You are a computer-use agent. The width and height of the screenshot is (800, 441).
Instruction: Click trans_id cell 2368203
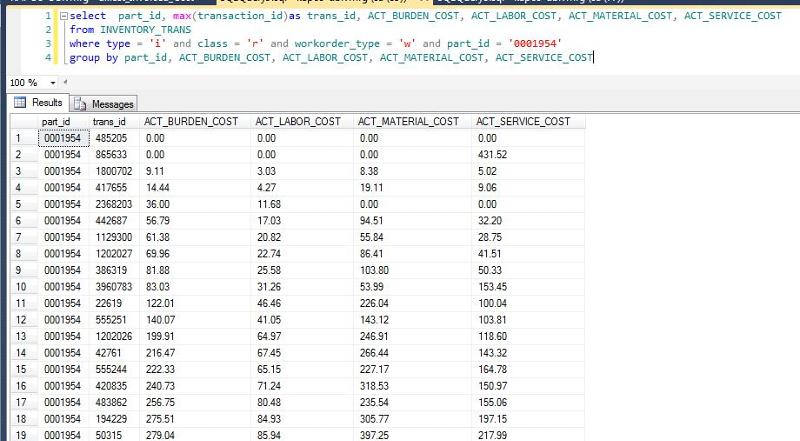pyautogui.click(x=114, y=204)
